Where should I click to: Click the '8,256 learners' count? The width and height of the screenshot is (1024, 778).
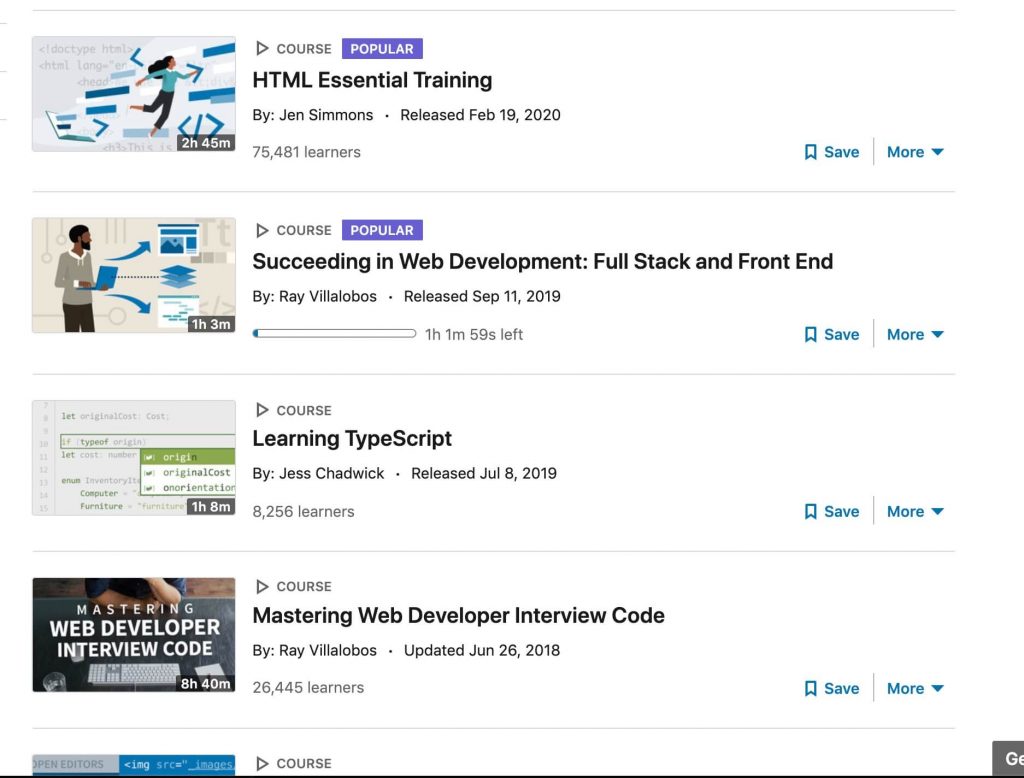coord(304,511)
